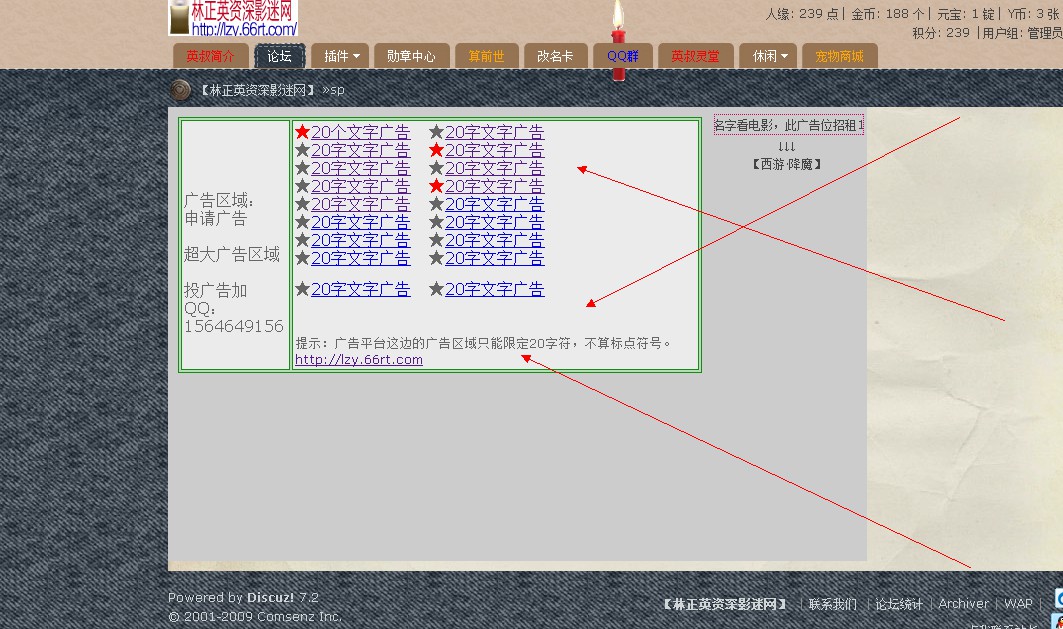The image size is (1063, 629).
Task: Open the QQ群 navigation tab
Action: tap(623, 56)
